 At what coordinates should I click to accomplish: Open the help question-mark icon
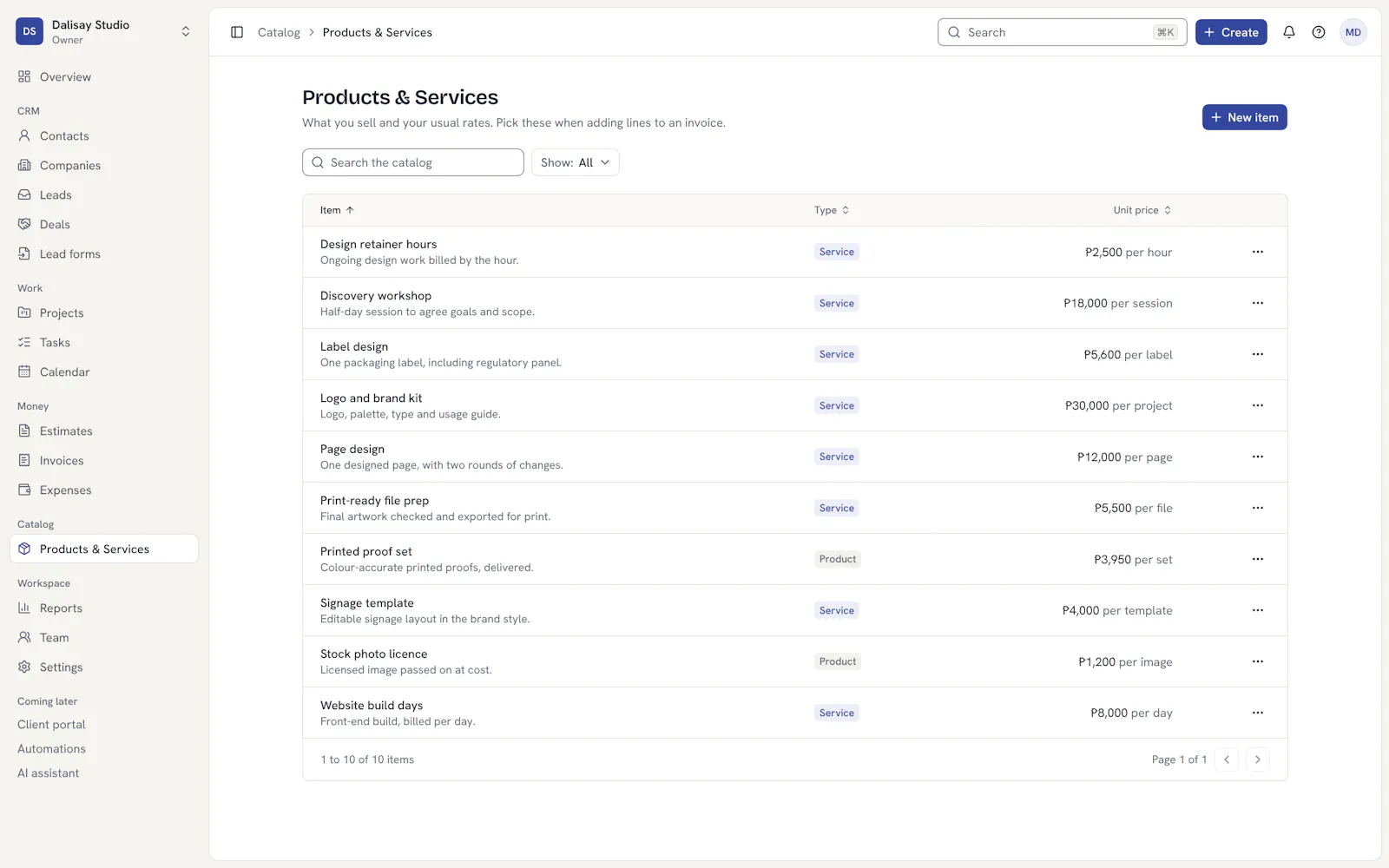tap(1319, 32)
